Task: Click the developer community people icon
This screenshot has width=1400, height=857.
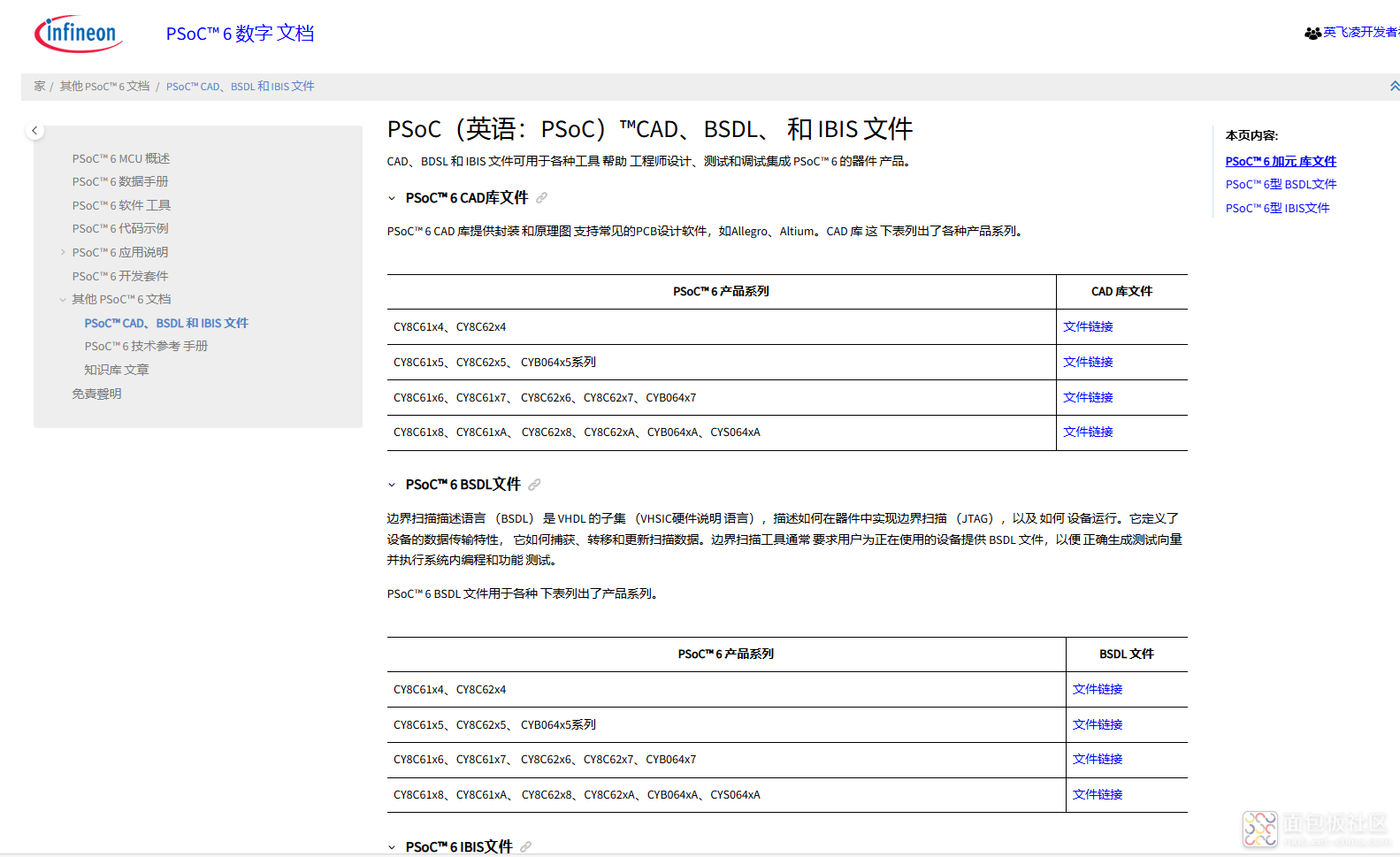Action: pos(1312,33)
